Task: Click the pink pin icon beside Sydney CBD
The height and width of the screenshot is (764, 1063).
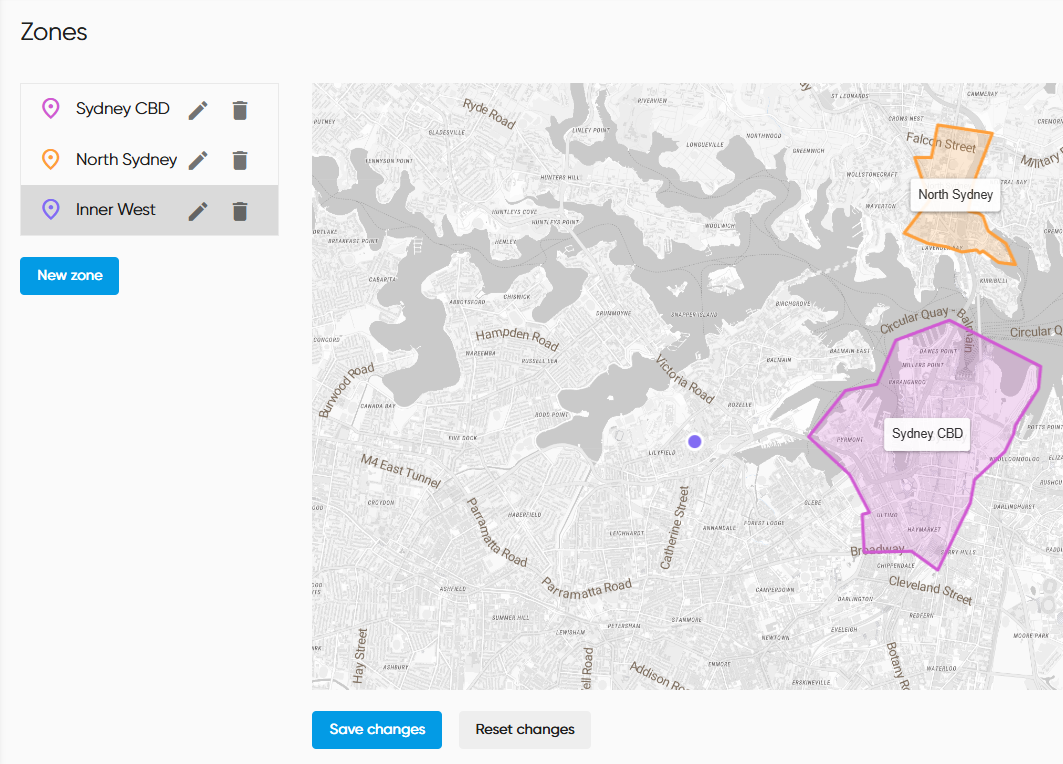Action: (x=50, y=109)
